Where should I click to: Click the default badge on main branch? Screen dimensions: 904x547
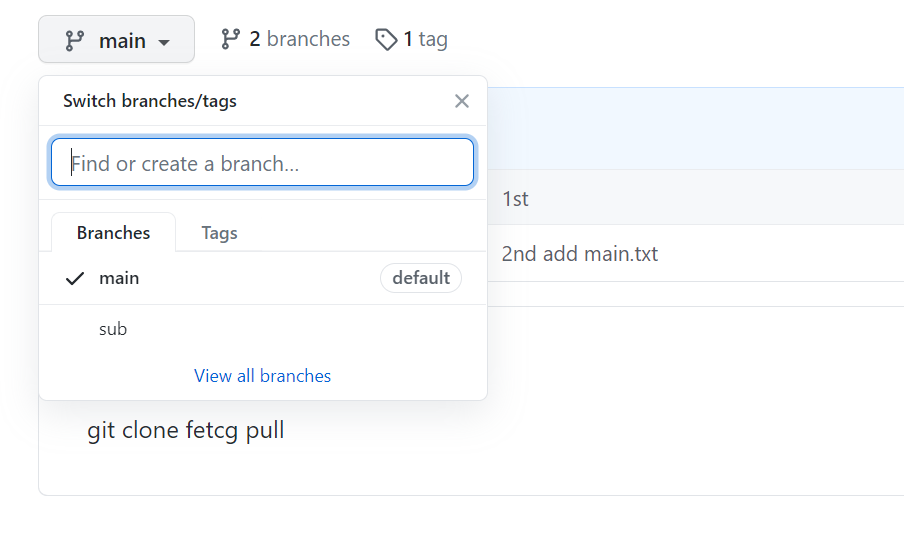pos(421,278)
